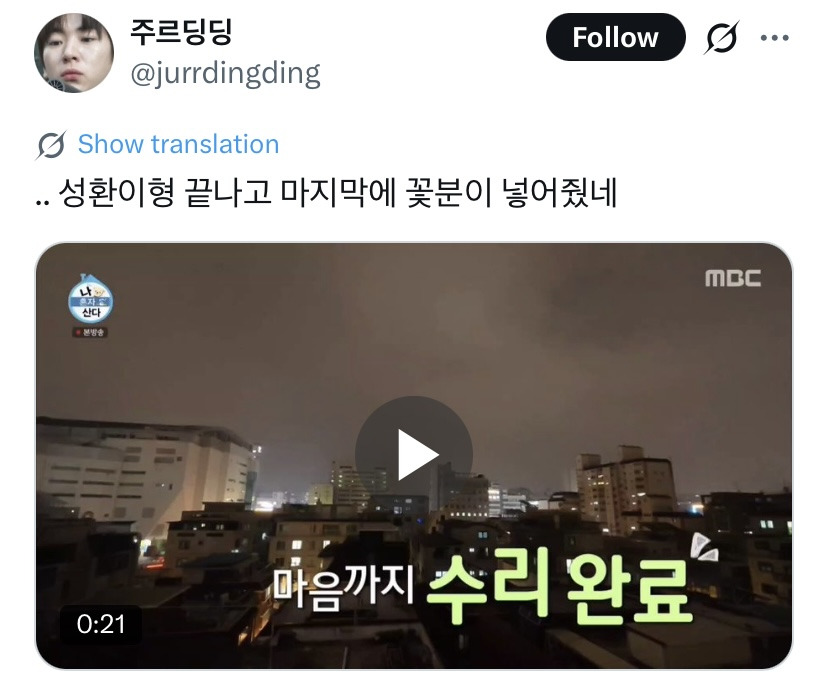Play the video in the tweet
Screen dimensions: 828x693
[413, 455]
